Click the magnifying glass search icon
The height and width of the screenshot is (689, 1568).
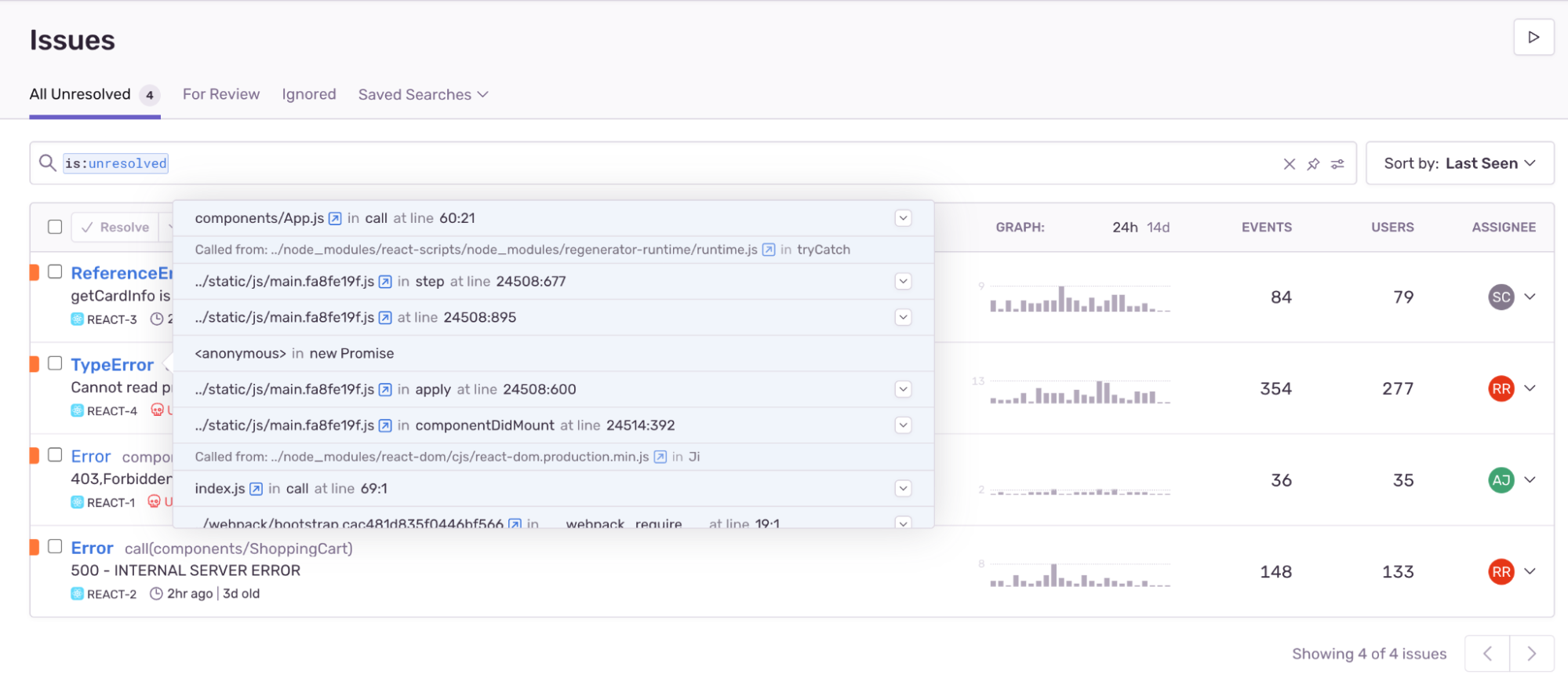pos(48,162)
